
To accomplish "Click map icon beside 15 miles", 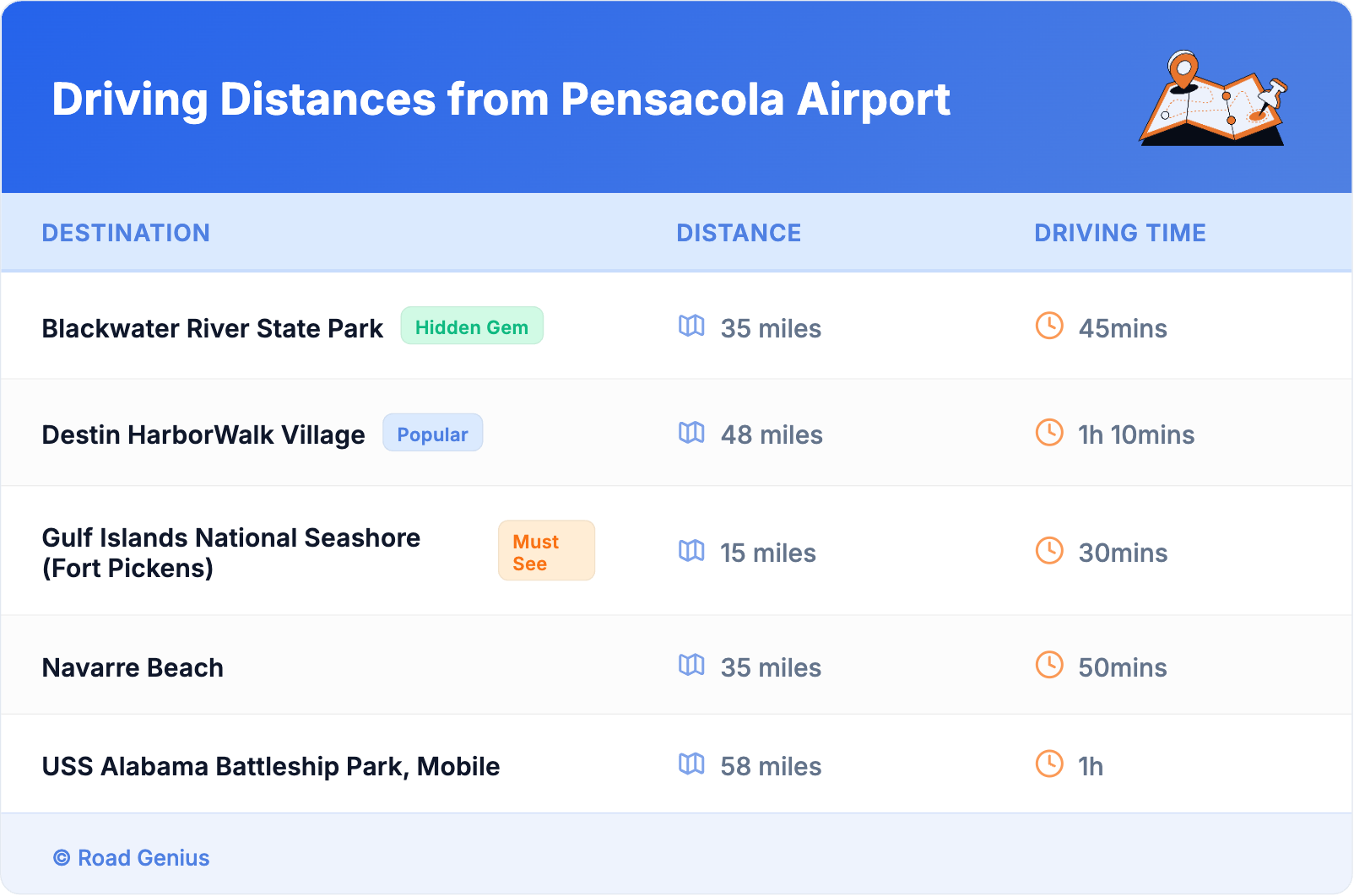I will [x=691, y=551].
